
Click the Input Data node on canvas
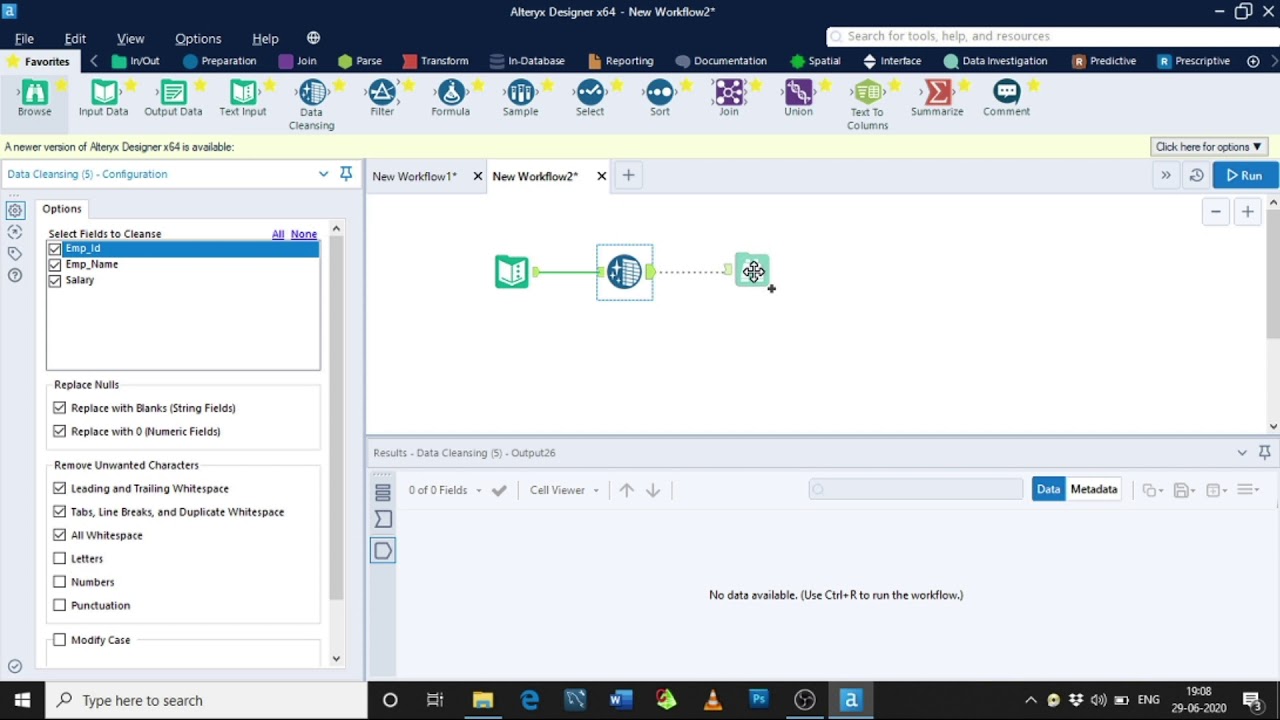pos(512,272)
